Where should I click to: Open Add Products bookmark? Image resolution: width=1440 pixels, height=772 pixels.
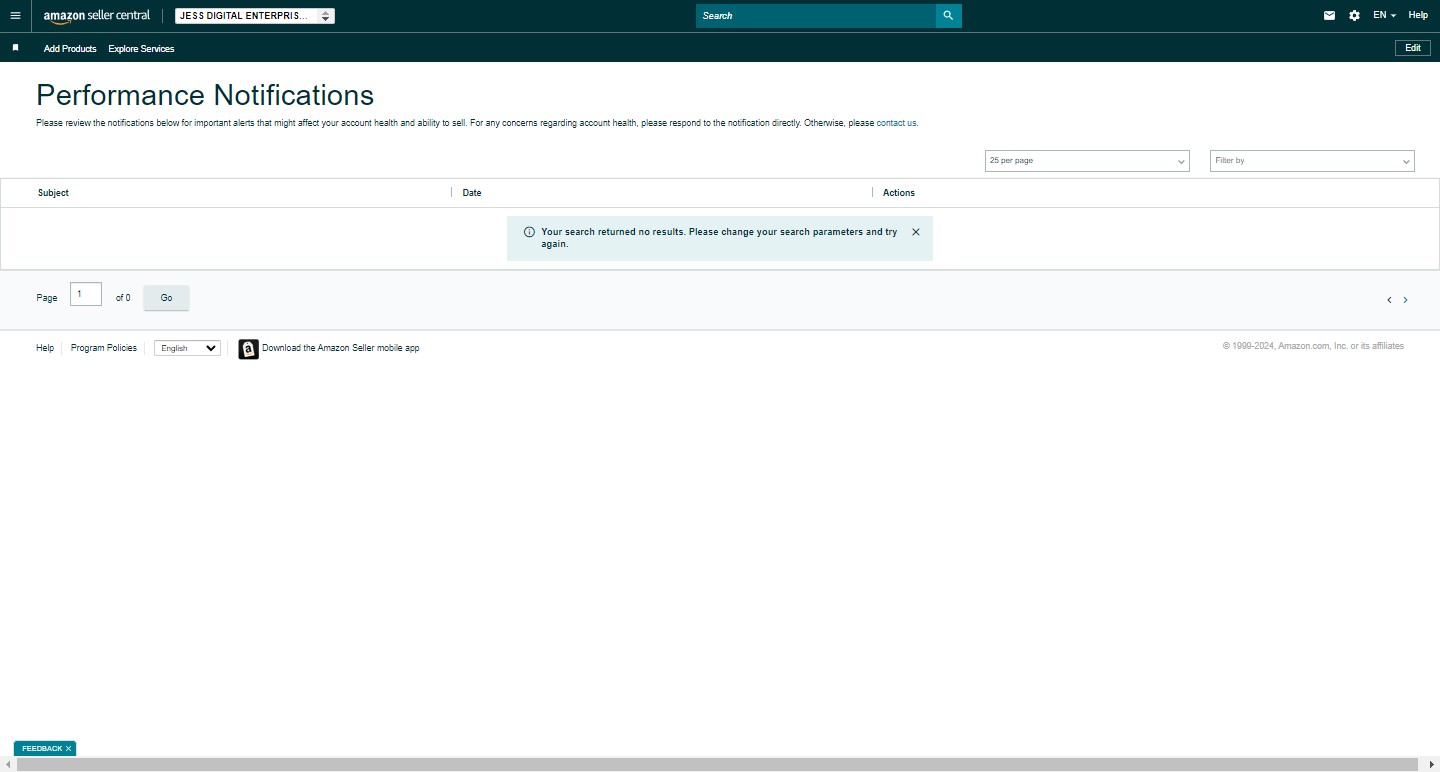70,49
